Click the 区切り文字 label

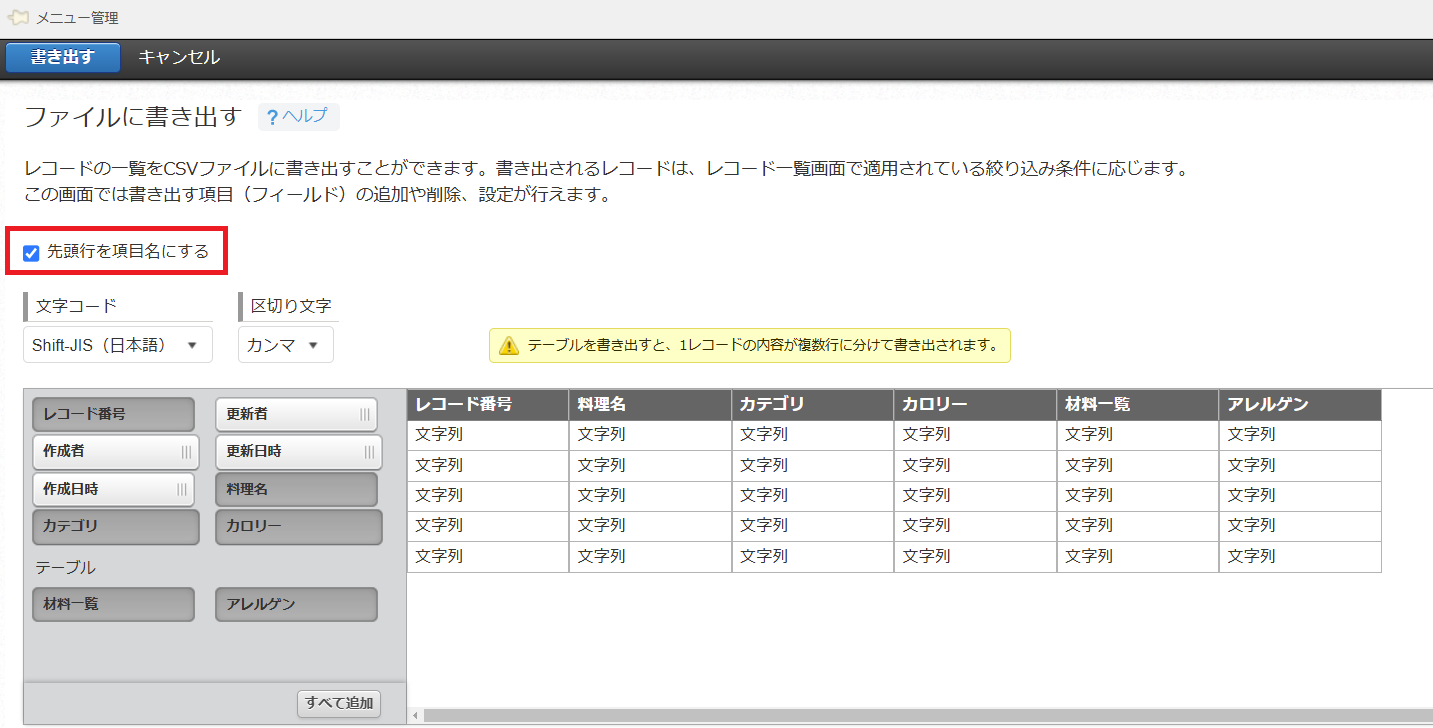pyautogui.click(x=291, y=306)
